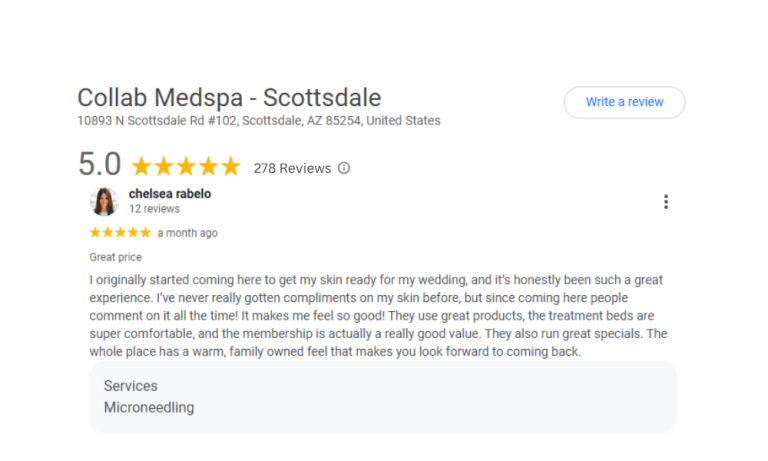Click the Collab Medspa - Scottsdale title
Screen dimensions: 768x461
[x=229, y=98]
